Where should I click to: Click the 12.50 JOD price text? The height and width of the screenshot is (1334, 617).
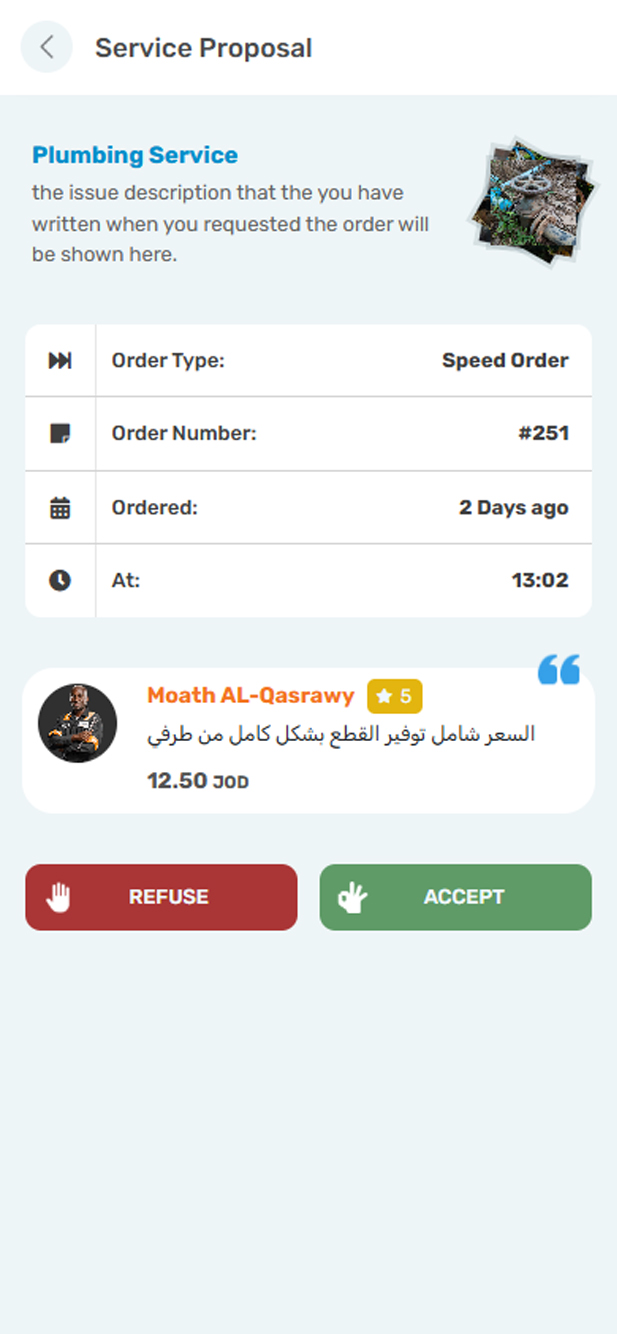click(x=197, y=780)
